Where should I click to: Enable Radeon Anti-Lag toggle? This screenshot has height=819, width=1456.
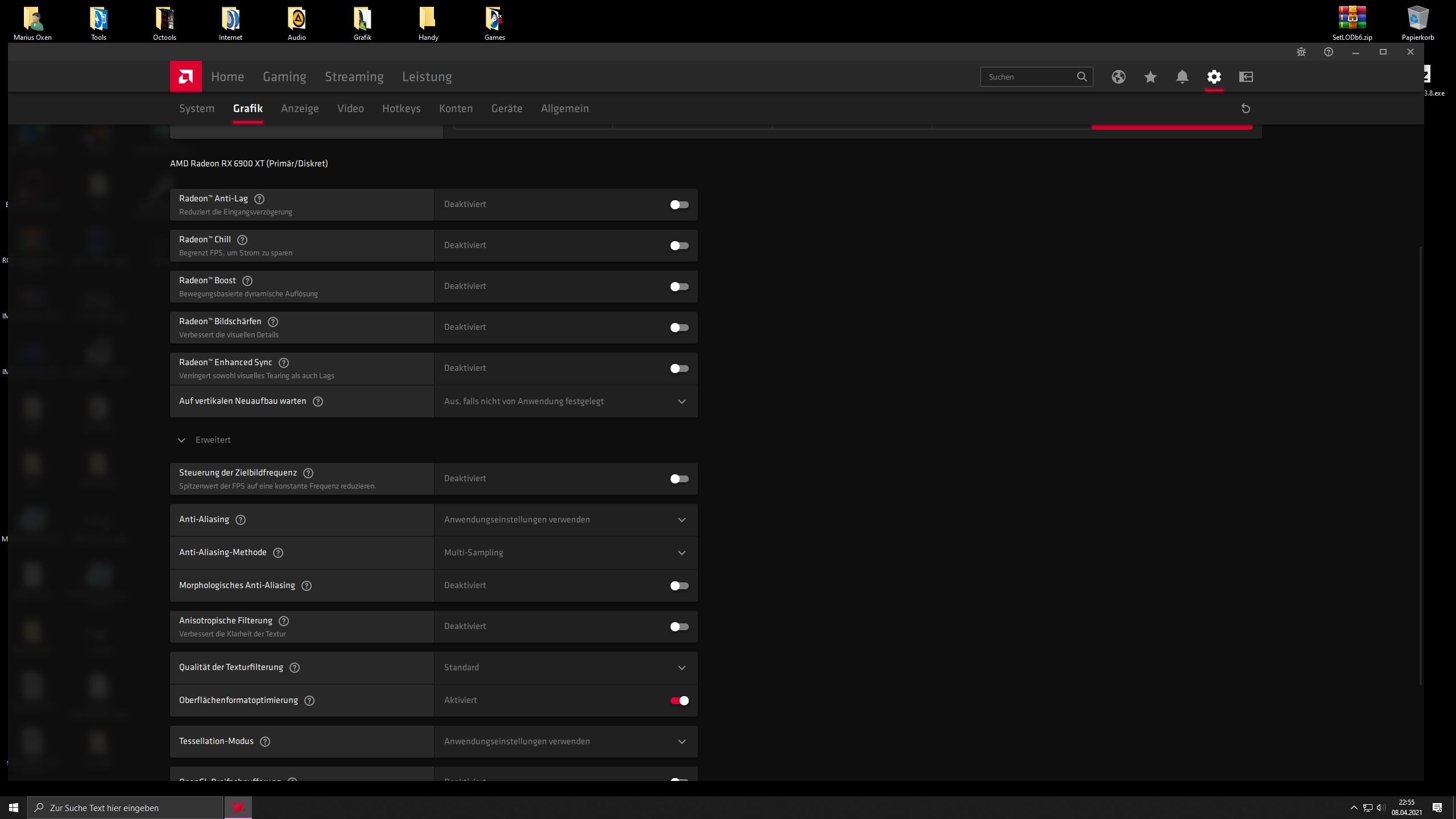(679, 205)
